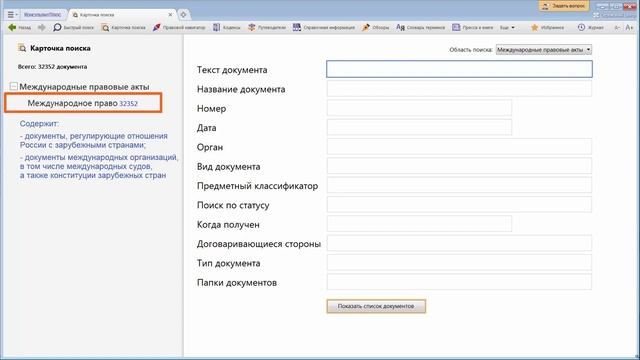Click the Вид документа field
The height and width of the screenshot is (360, 640).
(x=459, y=166)
